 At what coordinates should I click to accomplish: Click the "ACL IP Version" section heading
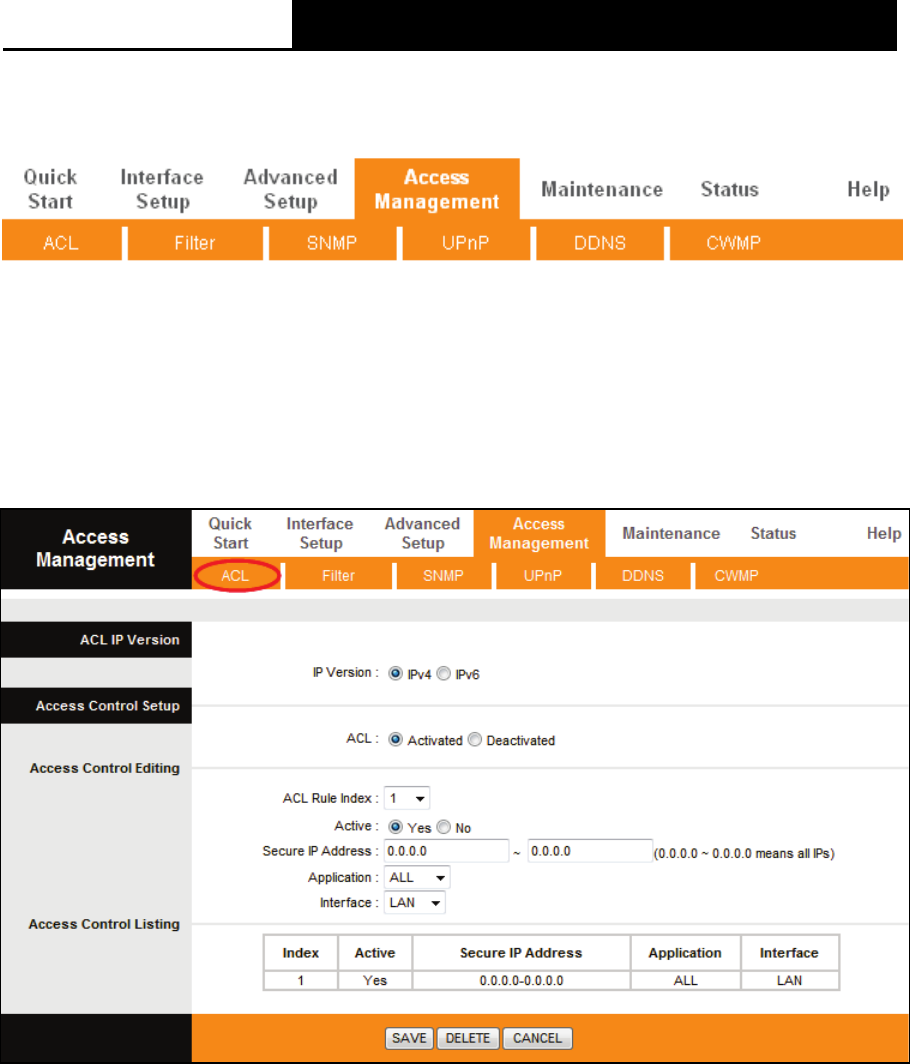coord(130,640)
